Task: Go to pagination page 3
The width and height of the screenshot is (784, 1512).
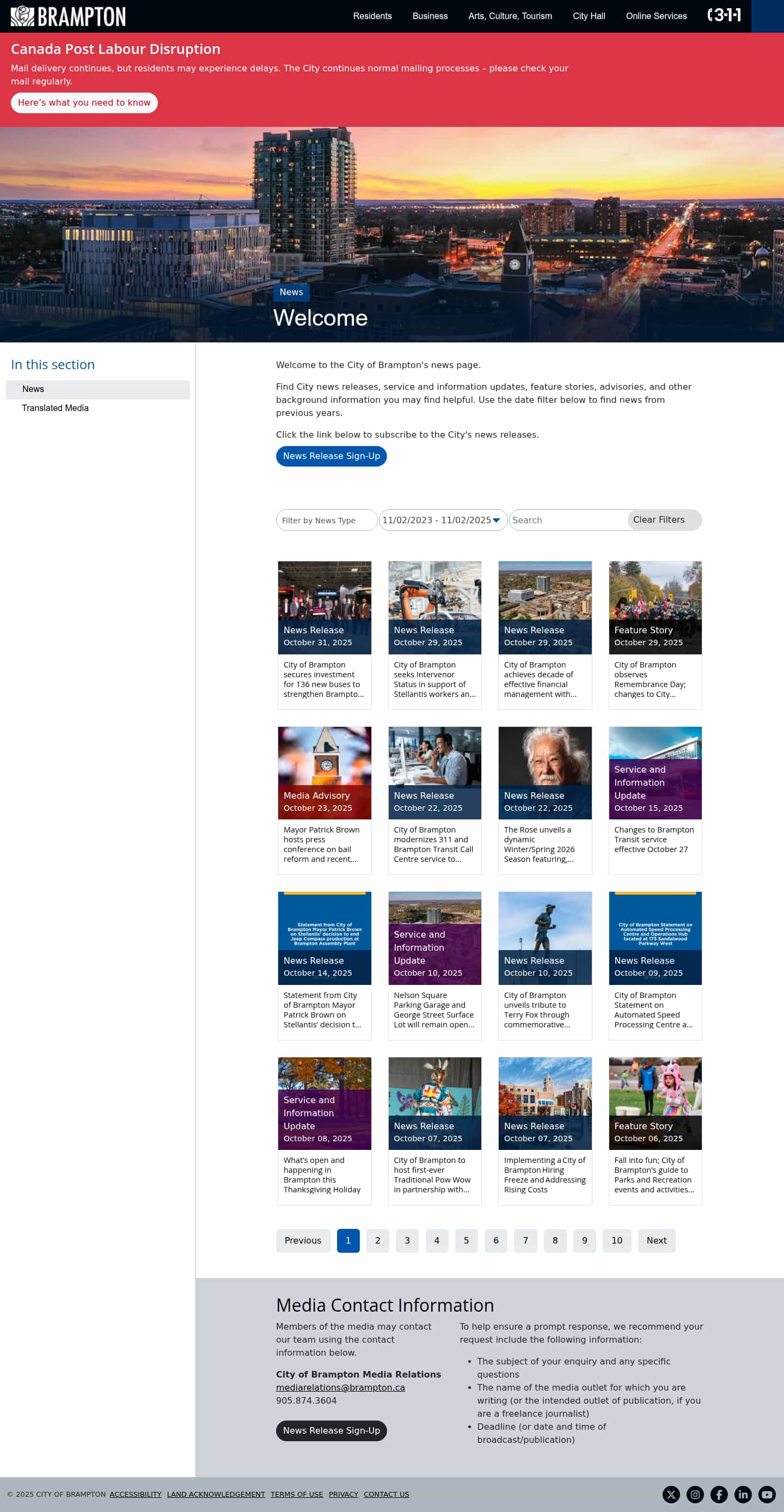Action: [407, 1241]
